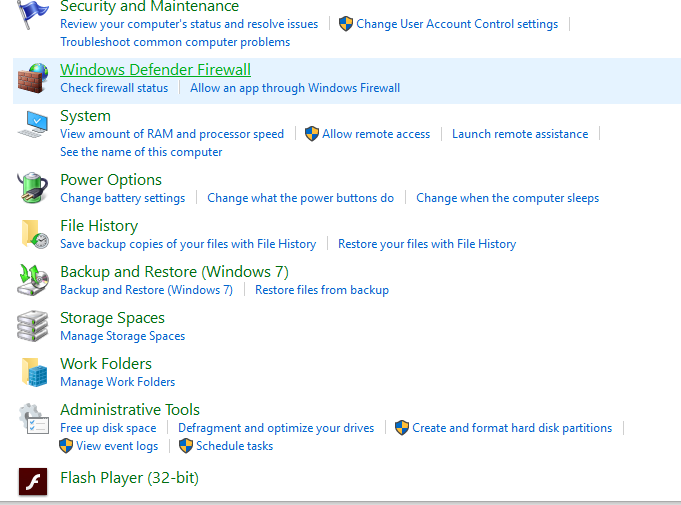Click Change User Account Control settings
Image resolution: width=681 pixels, height=505 pixels.
pyautogui.click(x=457, y=24)
